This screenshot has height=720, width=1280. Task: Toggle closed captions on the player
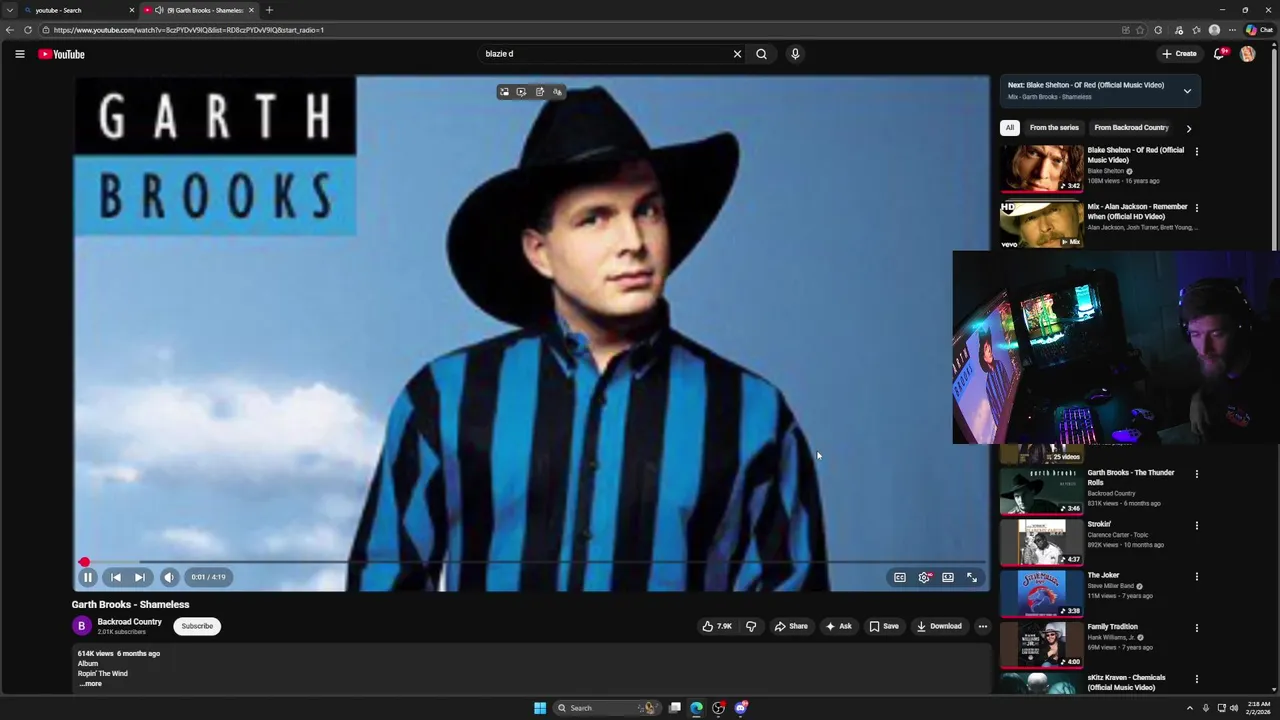click(900, 577)
